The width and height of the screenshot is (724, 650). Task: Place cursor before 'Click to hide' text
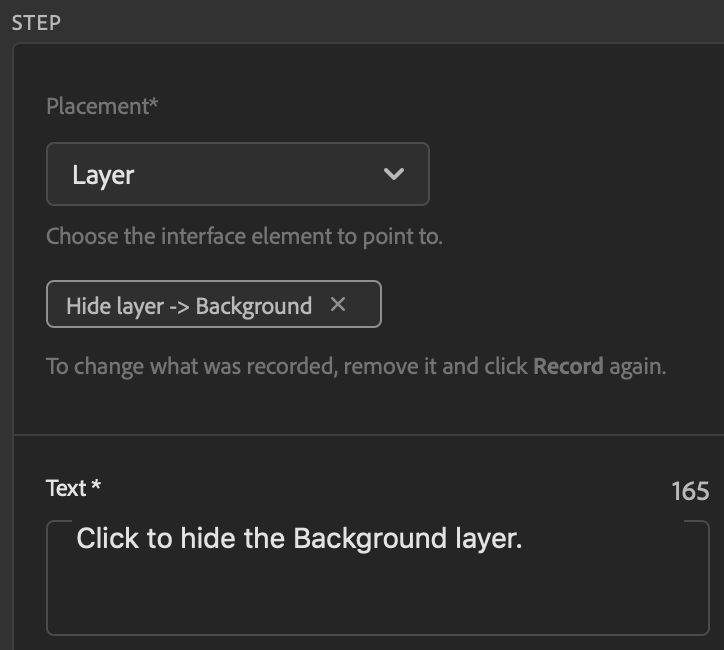(77, 539)
